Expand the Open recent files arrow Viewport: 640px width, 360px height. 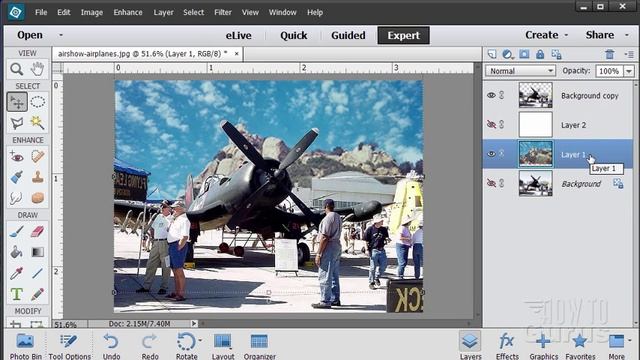(x=61, y=35)
